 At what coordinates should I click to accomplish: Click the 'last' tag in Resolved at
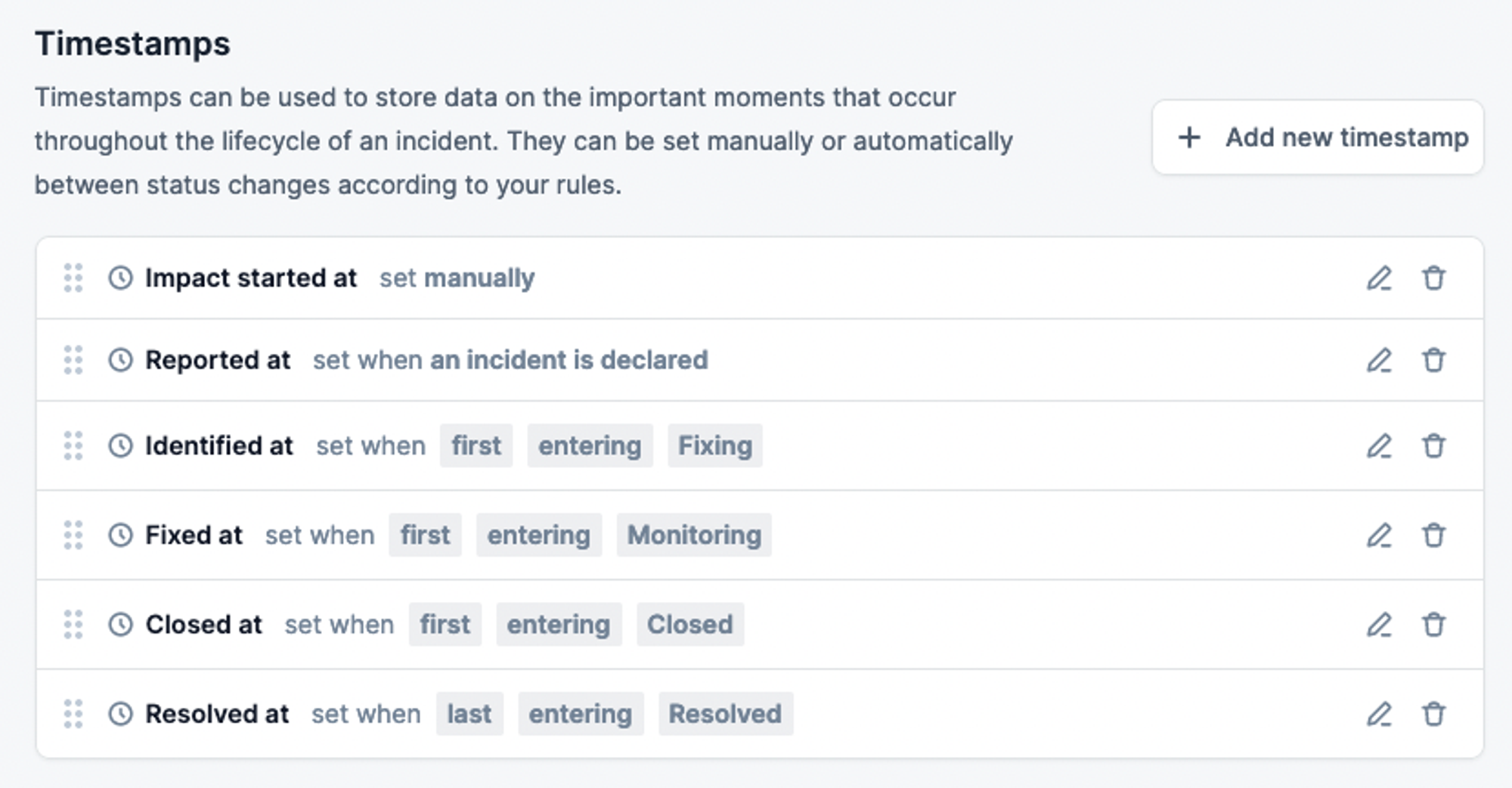(x=469, y=714)
